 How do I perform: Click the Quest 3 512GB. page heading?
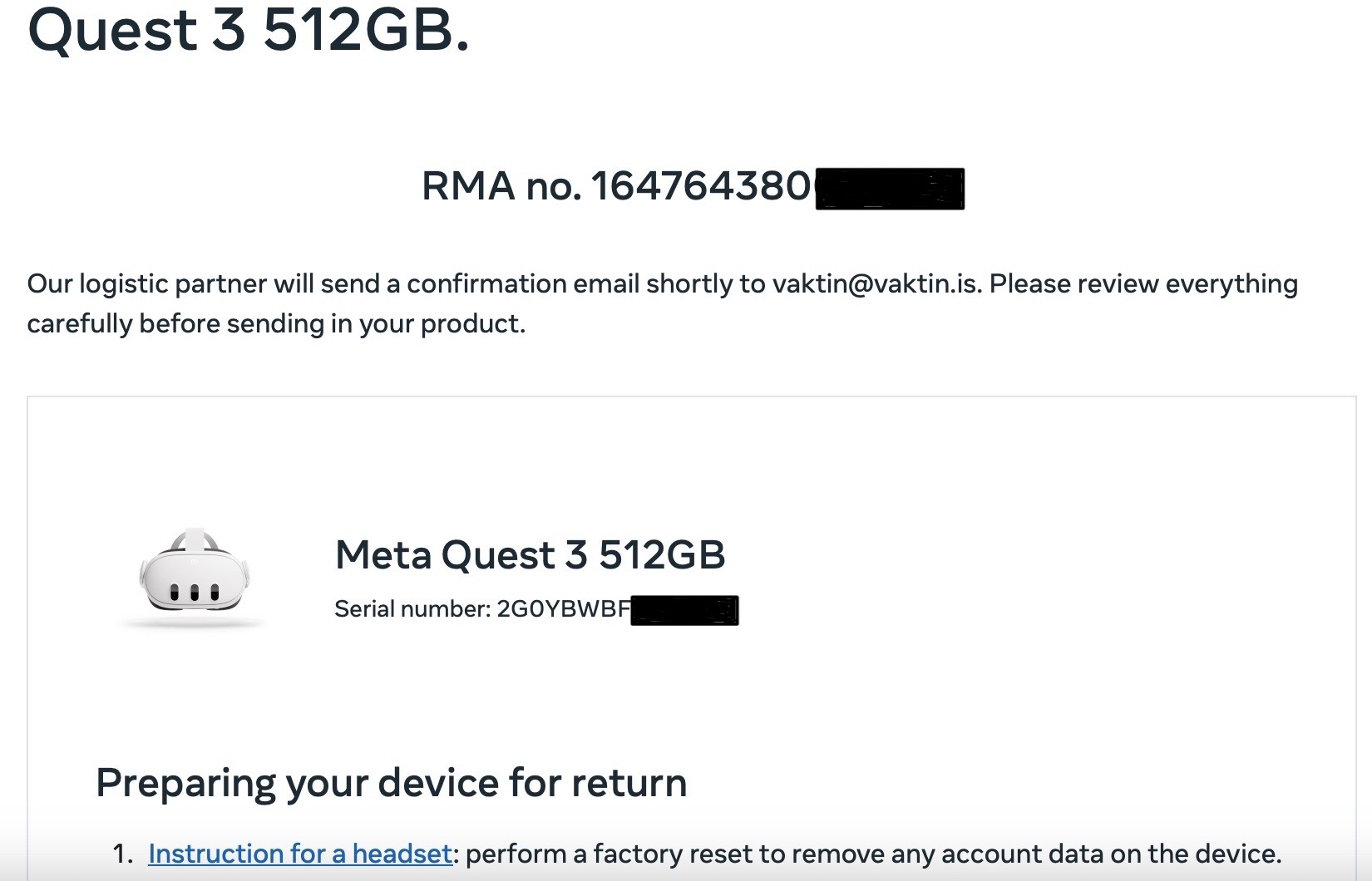tap(248, 30)
